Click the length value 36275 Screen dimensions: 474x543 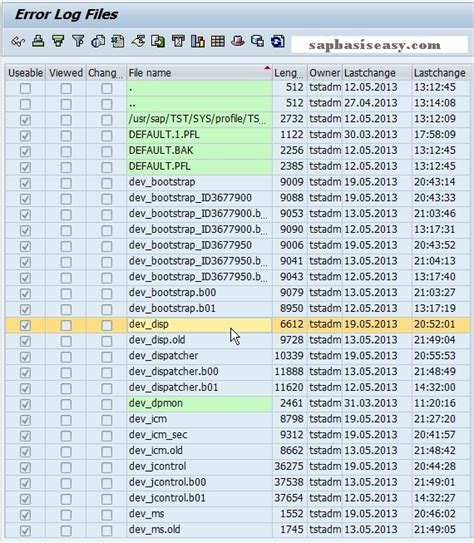(289, 466)
